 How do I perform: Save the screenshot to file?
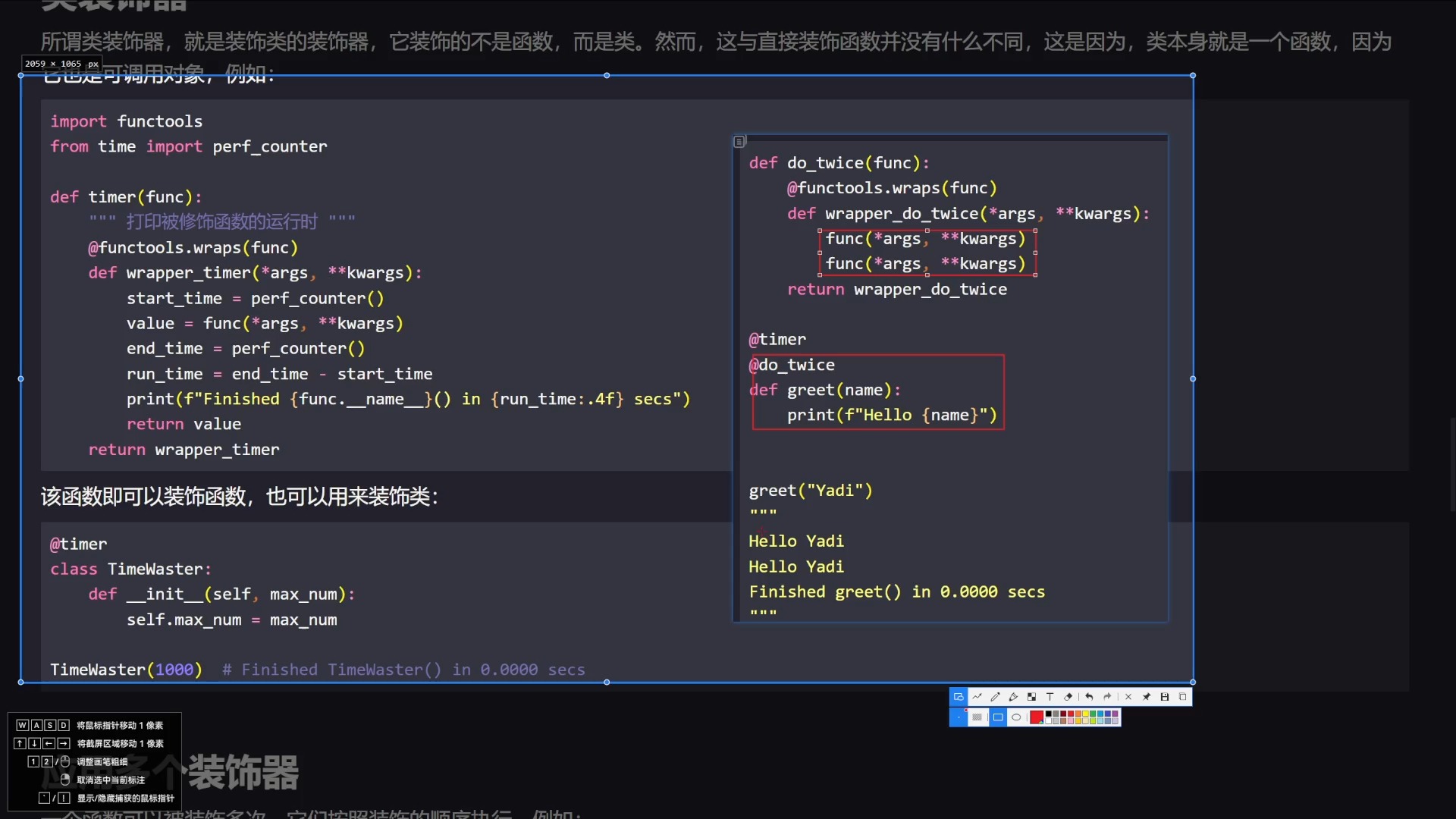click(x=1165, y=696)
